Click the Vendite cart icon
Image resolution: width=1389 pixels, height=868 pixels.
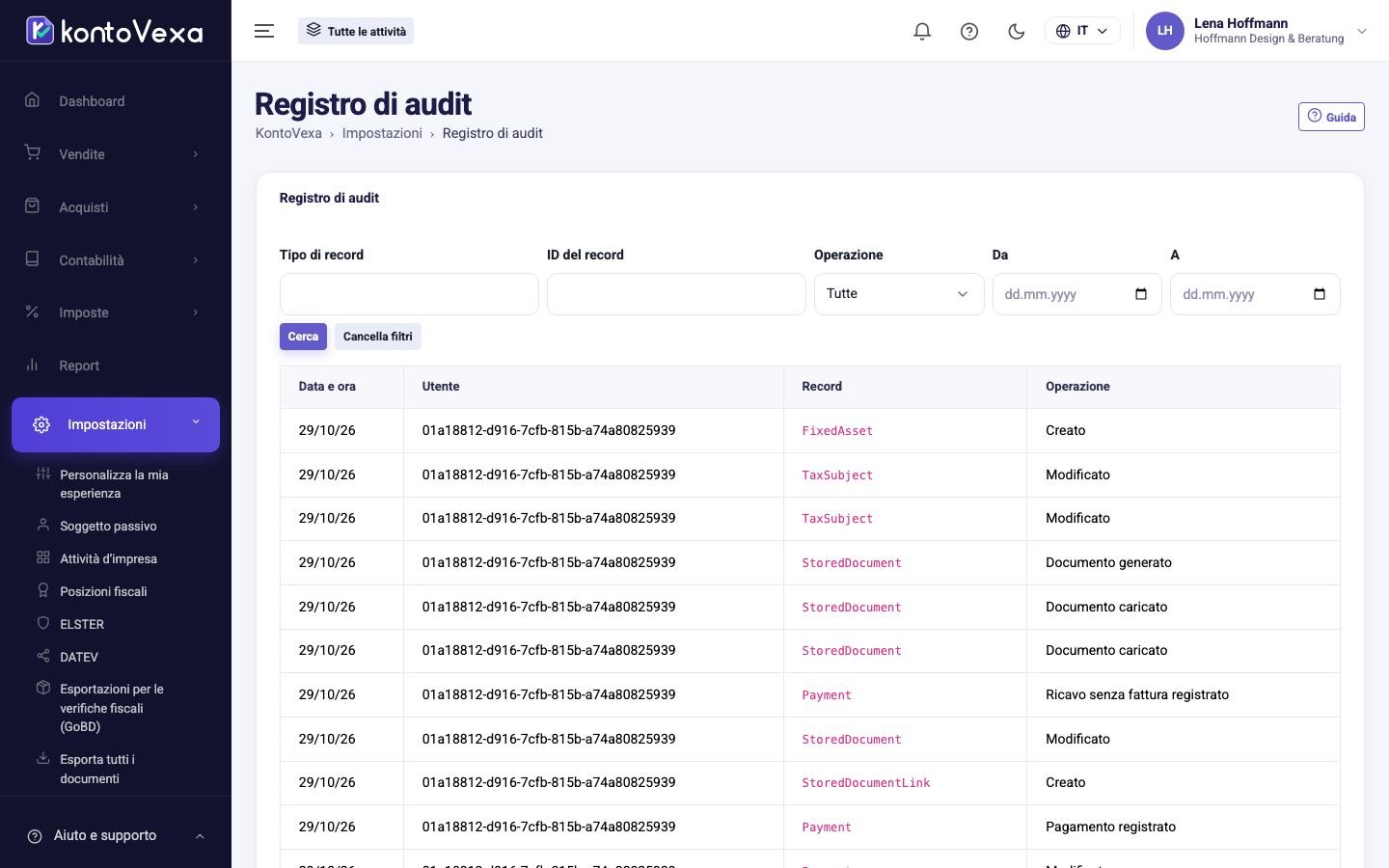click(32, 153)
